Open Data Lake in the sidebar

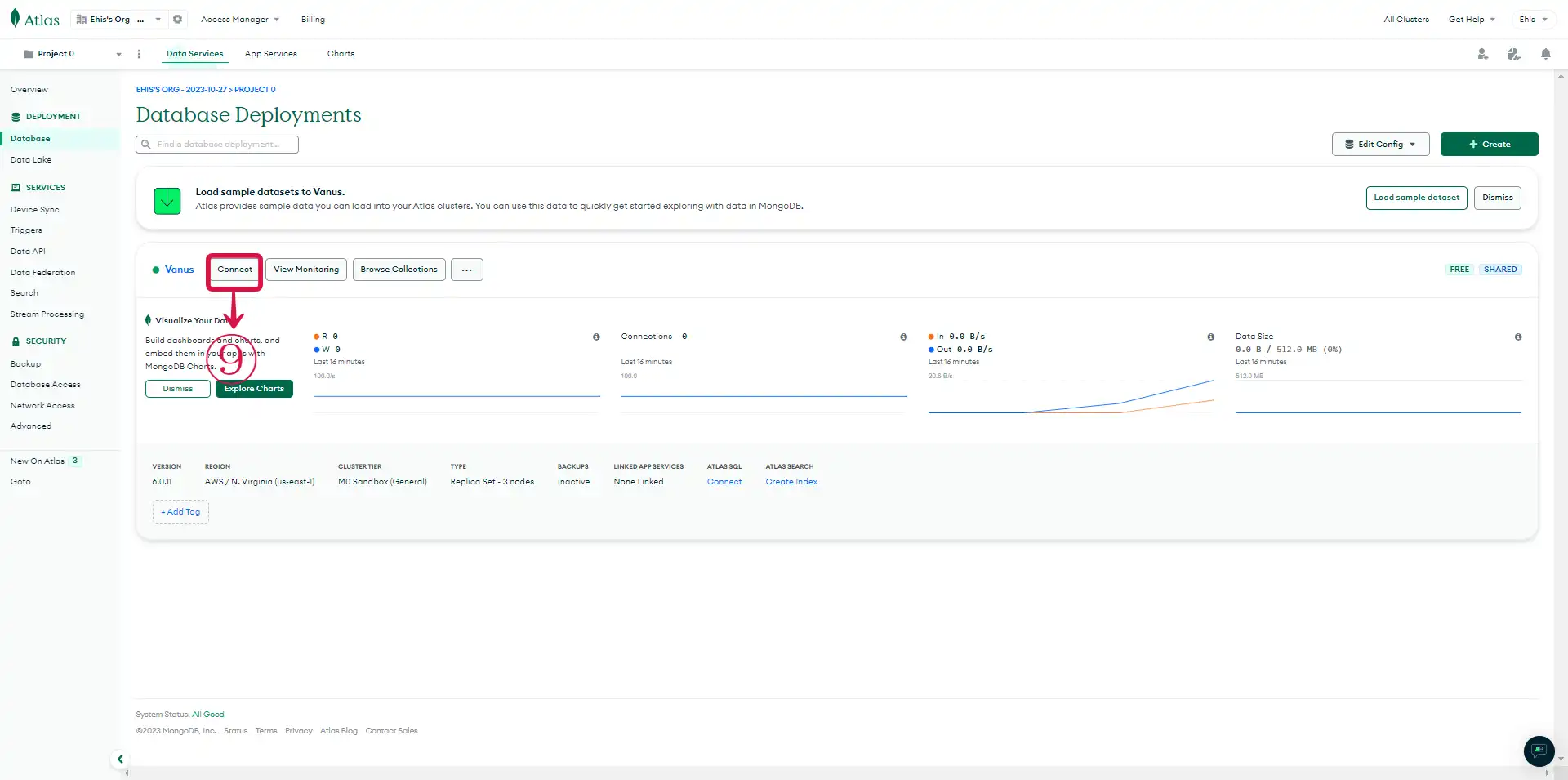(x=31, y=160)
